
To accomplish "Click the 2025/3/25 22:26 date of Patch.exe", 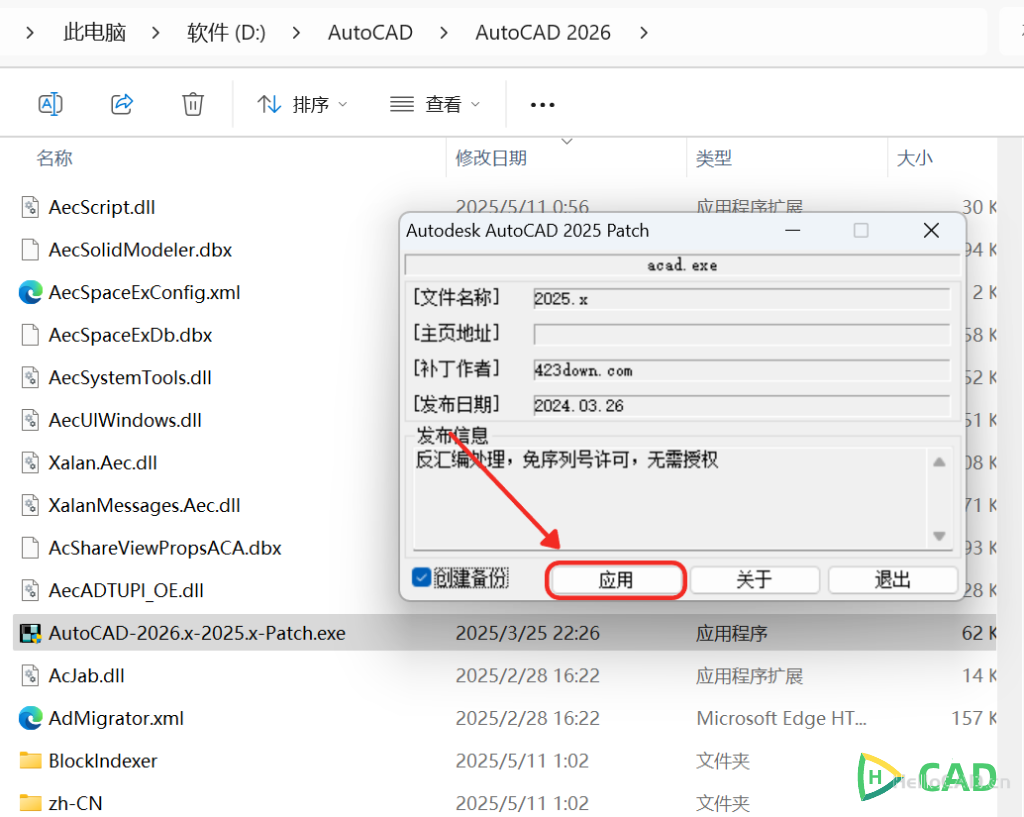I will click(528, 633).
